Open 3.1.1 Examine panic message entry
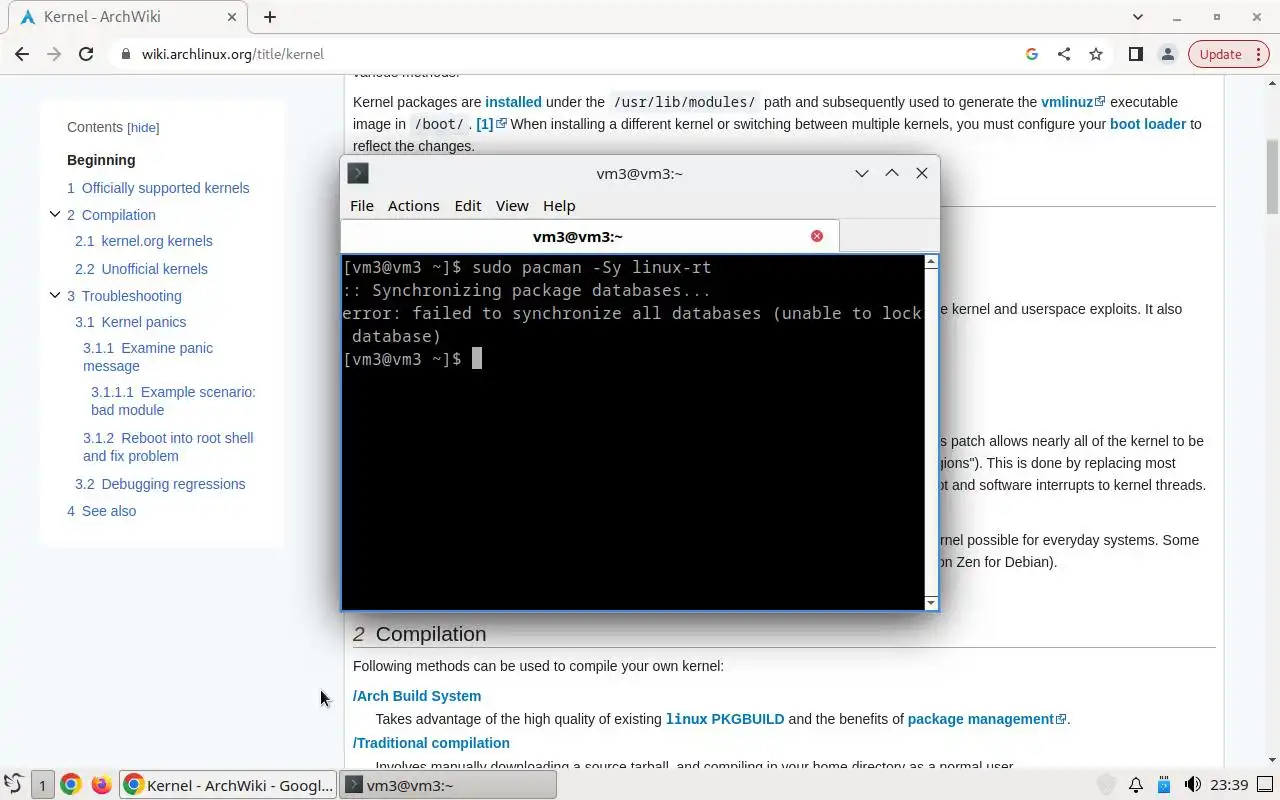 coord(148,357)
